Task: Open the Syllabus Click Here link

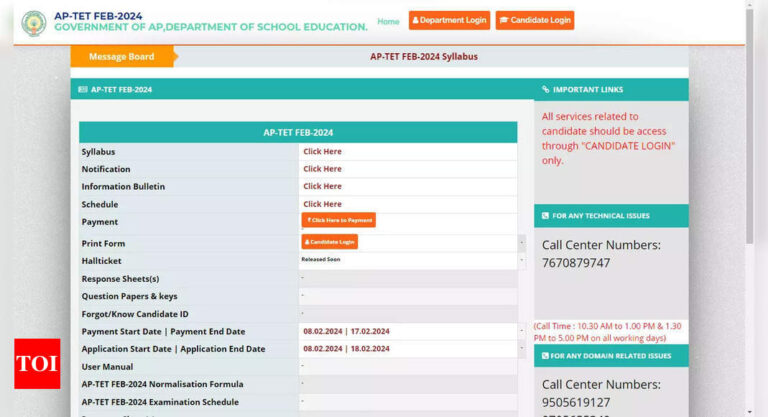Action: (322, 151)
